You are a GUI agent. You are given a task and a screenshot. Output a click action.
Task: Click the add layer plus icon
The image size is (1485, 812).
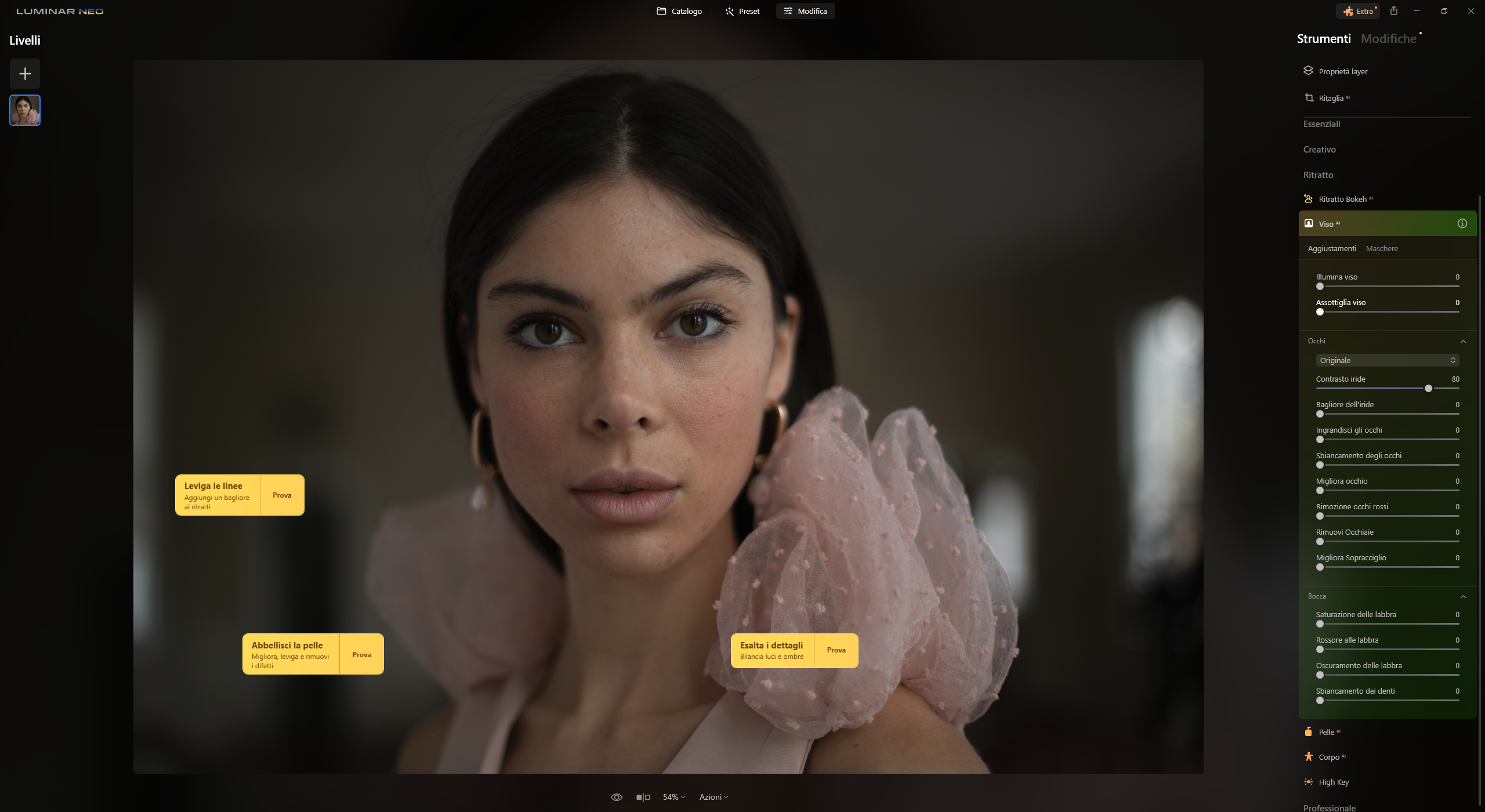pyautogui.click(x=24, y=74)
